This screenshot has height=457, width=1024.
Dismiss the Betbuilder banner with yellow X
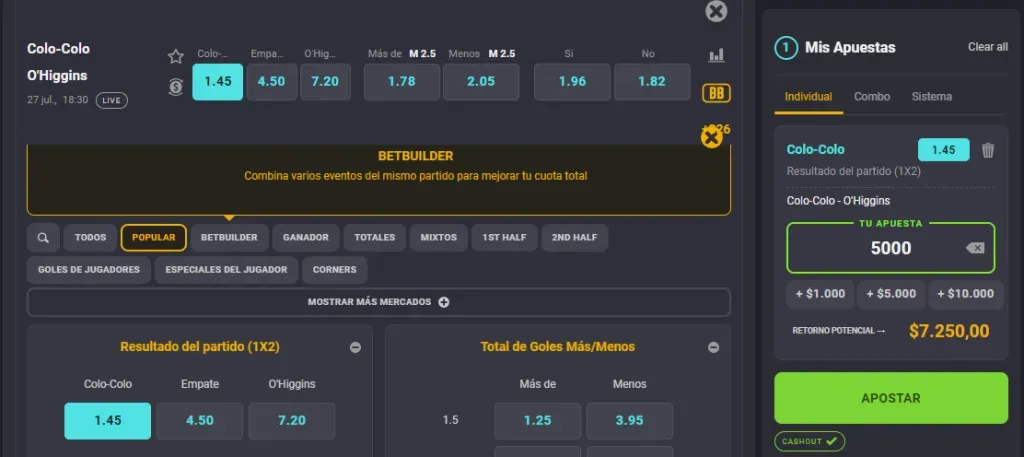712,138
